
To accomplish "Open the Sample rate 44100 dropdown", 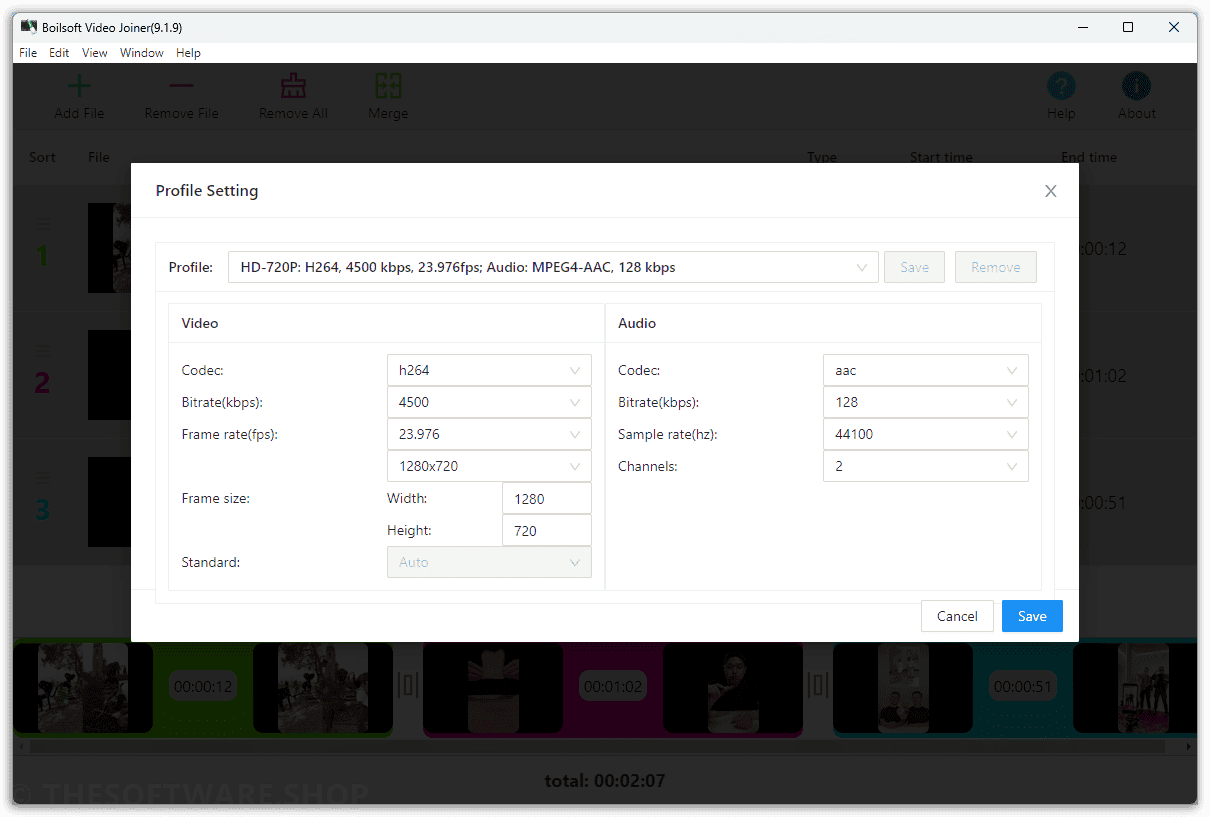I will pos(926,434).
